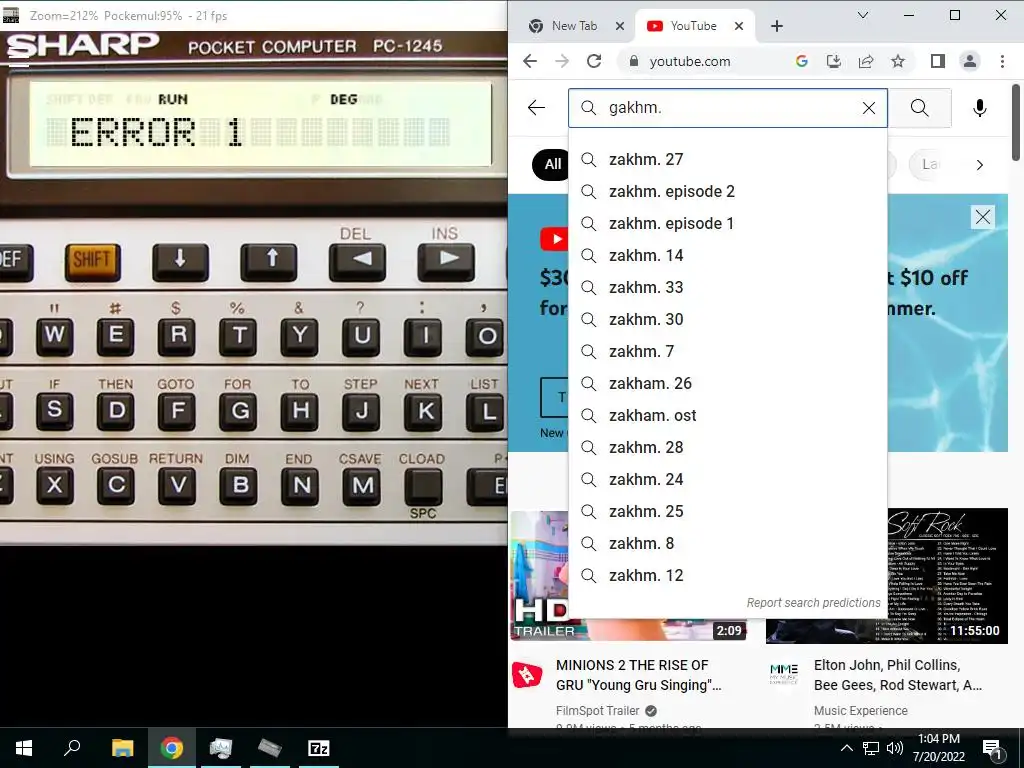Click the YouTube search magnifier button

[920, 108]
